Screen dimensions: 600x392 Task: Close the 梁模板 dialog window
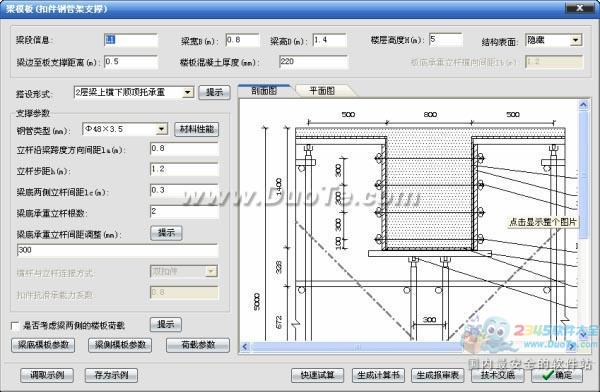(580, 8)
